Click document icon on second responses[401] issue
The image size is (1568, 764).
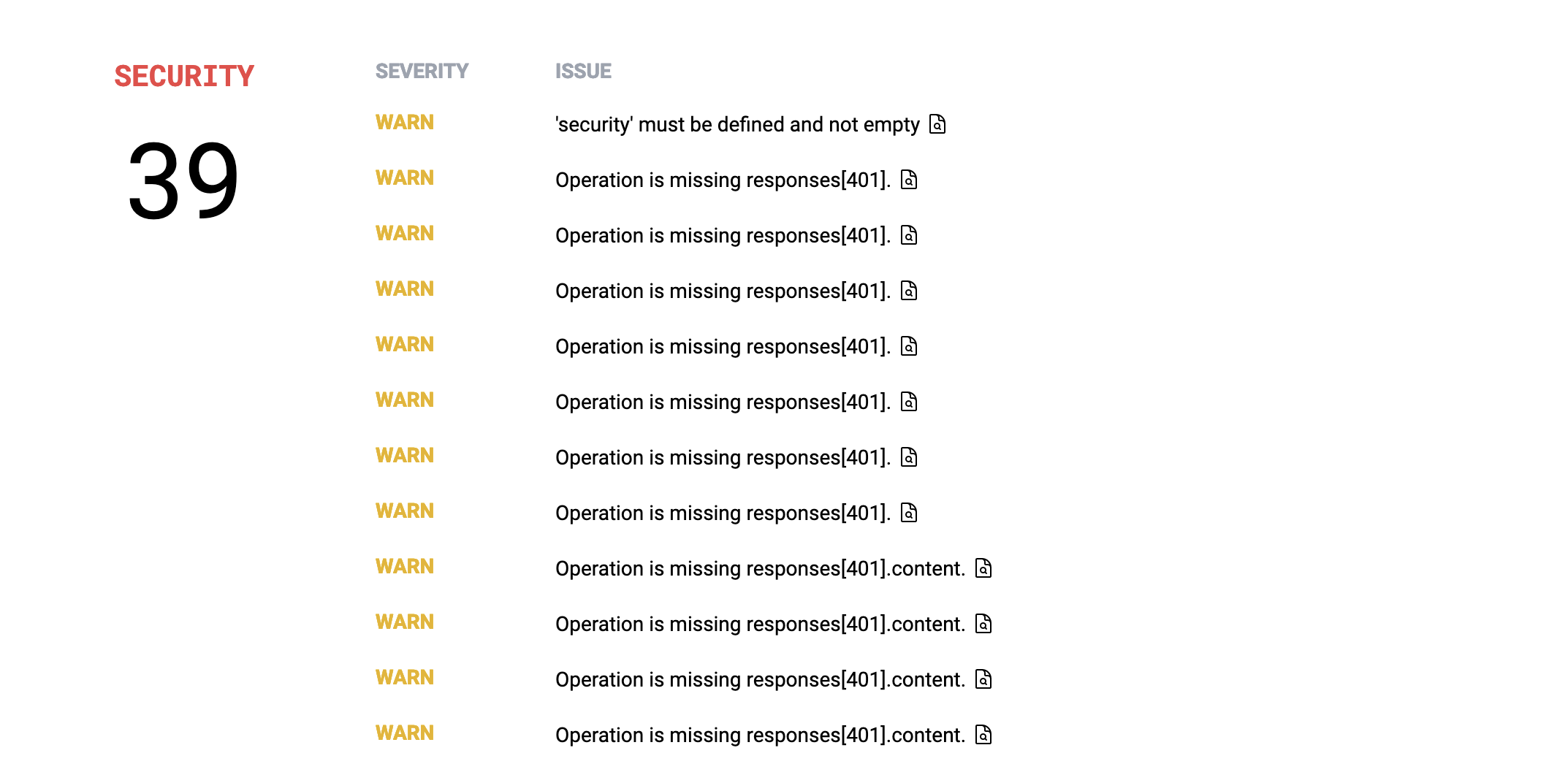[909, 235]
